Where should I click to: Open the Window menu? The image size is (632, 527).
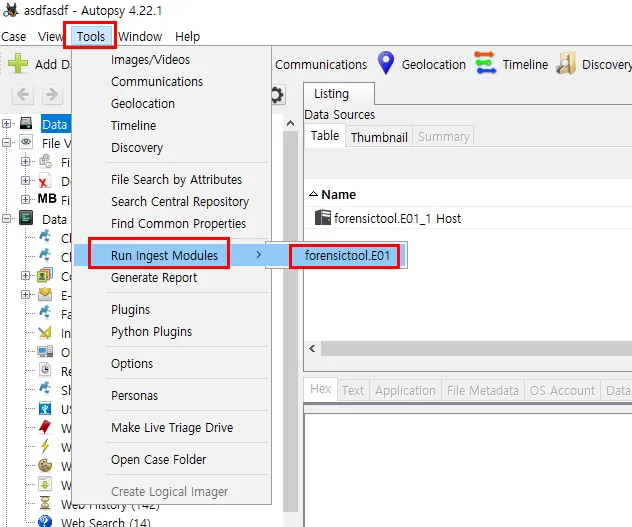[140, 37]
